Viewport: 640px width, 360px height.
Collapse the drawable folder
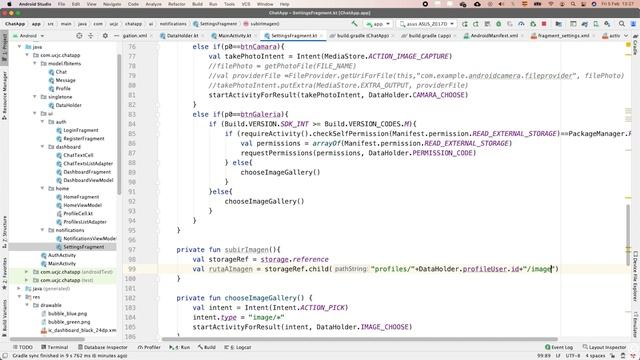point(27,305)
